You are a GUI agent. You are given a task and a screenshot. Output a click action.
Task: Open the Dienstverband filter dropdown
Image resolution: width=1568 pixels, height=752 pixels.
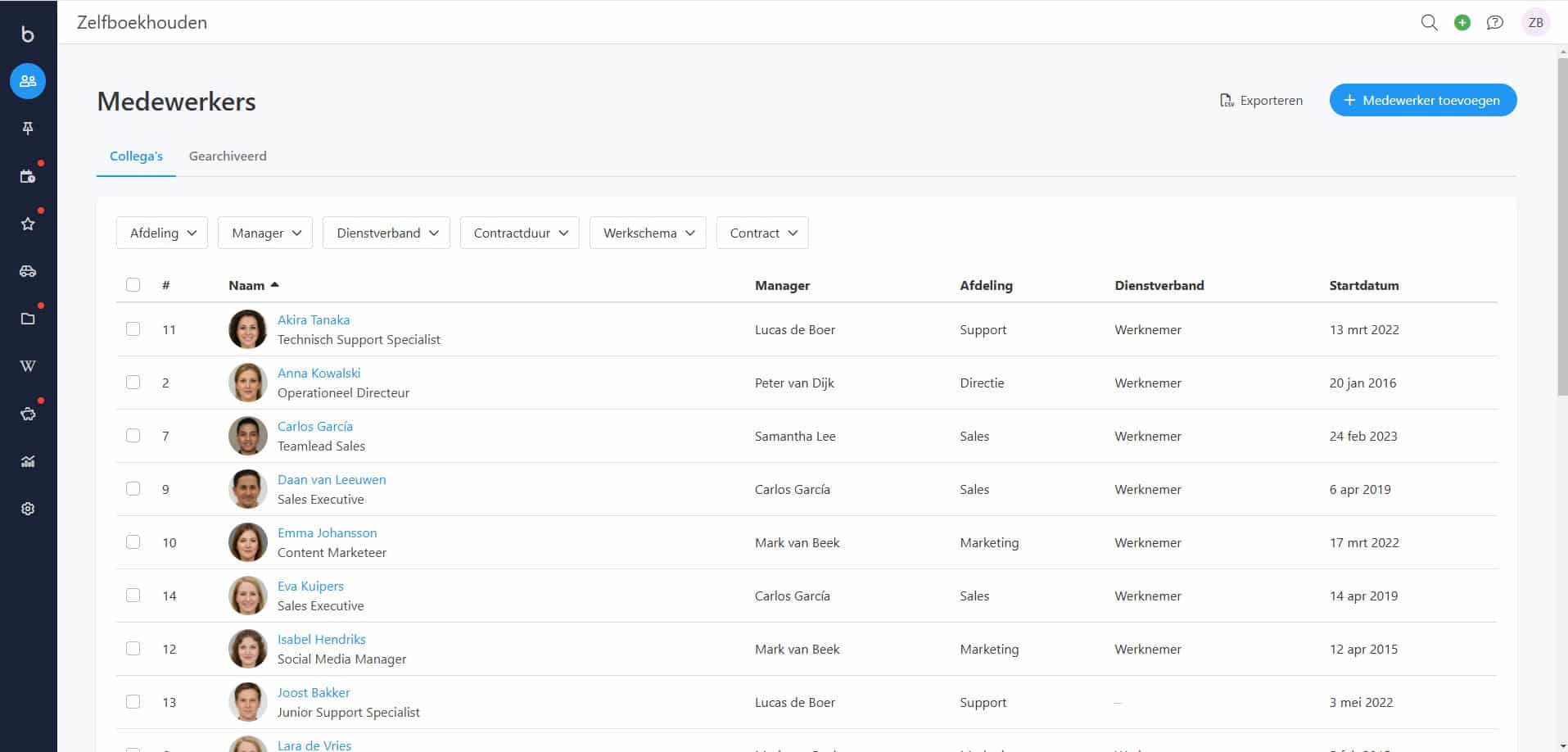click(x=386, y=233)
